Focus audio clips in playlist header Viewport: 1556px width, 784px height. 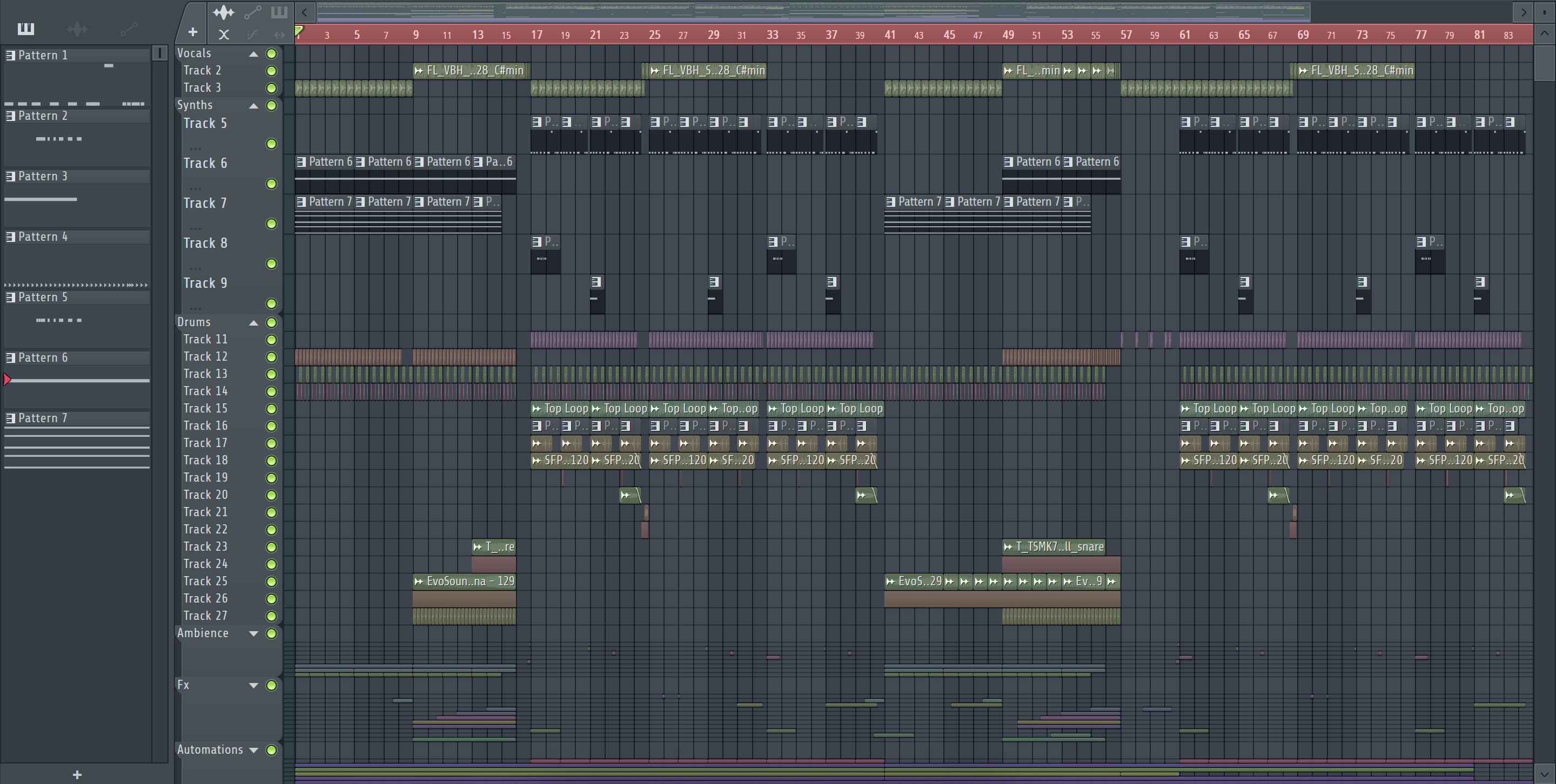click(x=224, y=12)
